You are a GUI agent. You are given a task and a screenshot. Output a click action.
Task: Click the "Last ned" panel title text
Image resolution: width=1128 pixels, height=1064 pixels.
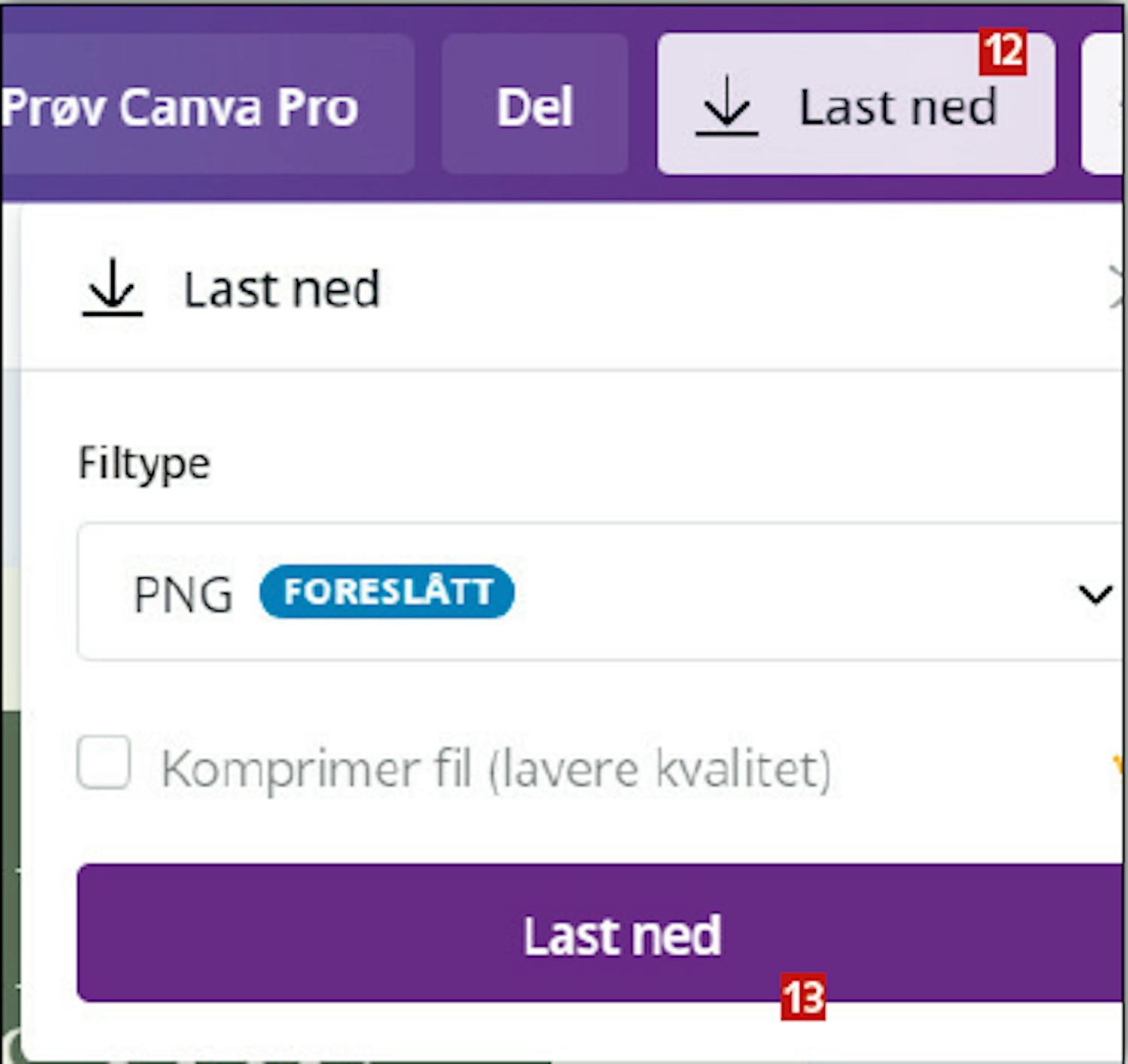tap(282, 289)
